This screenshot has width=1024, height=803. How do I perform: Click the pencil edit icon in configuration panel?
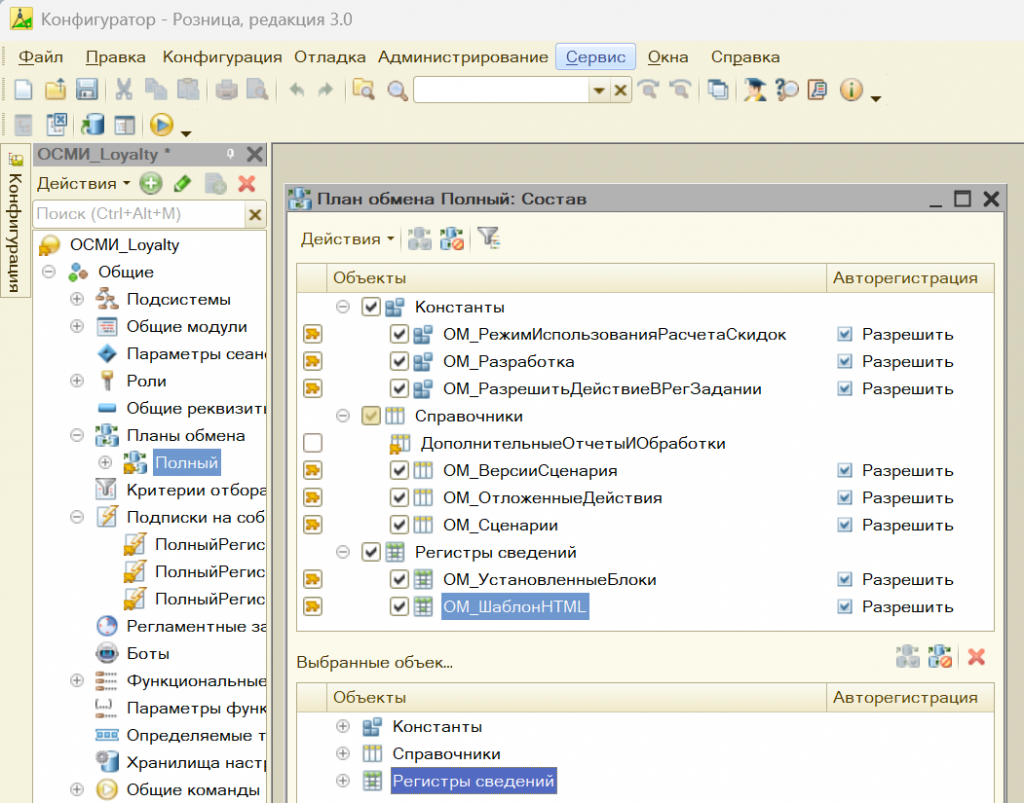(182, 184)
